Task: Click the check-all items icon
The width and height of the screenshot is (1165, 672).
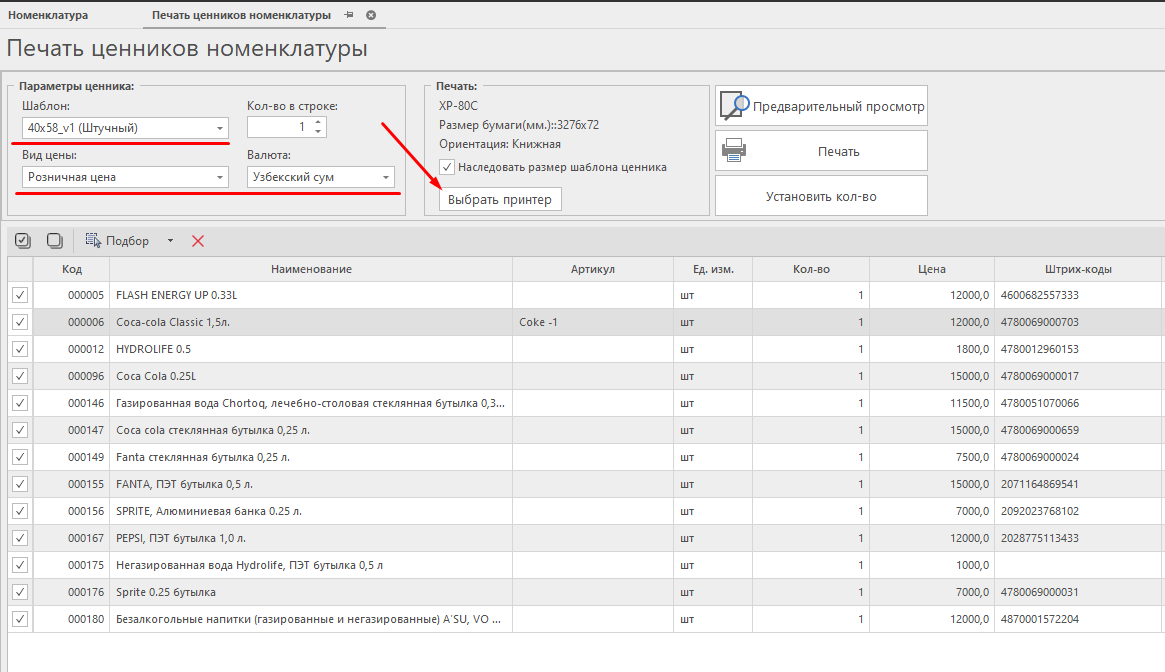Action: pyautogui.click(x=23, y=241)
